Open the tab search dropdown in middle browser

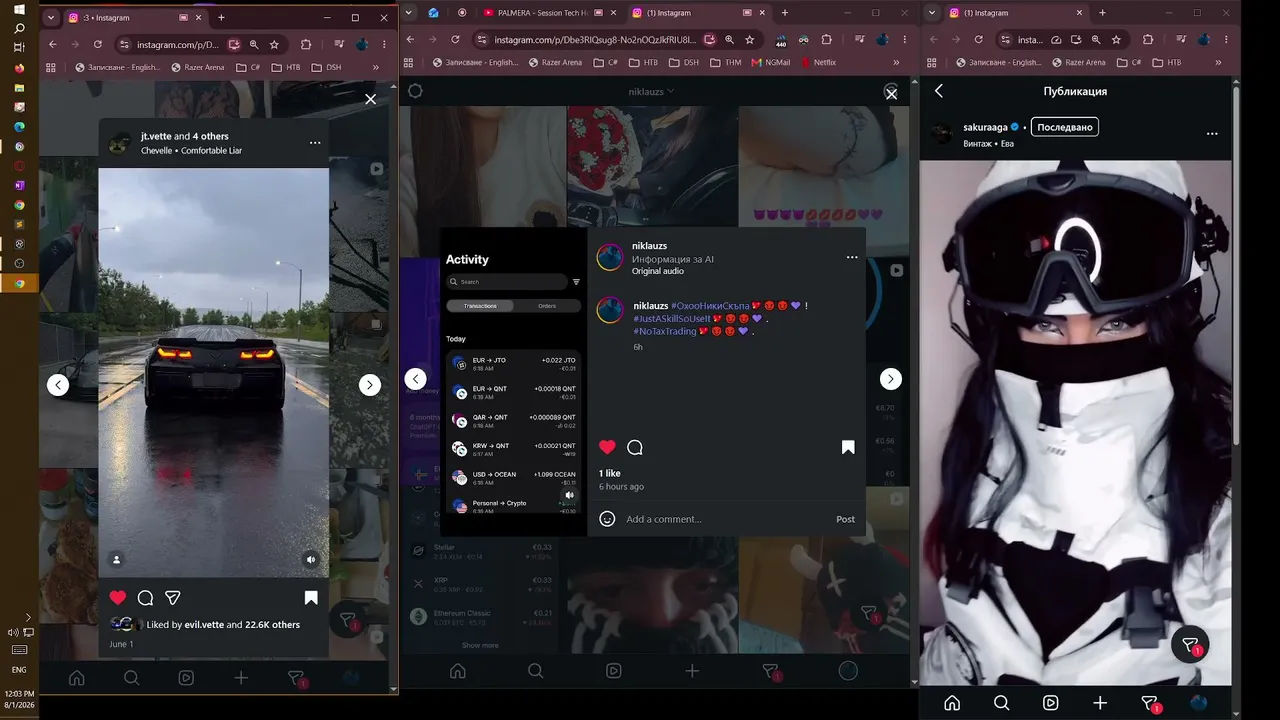coord(408,13)
